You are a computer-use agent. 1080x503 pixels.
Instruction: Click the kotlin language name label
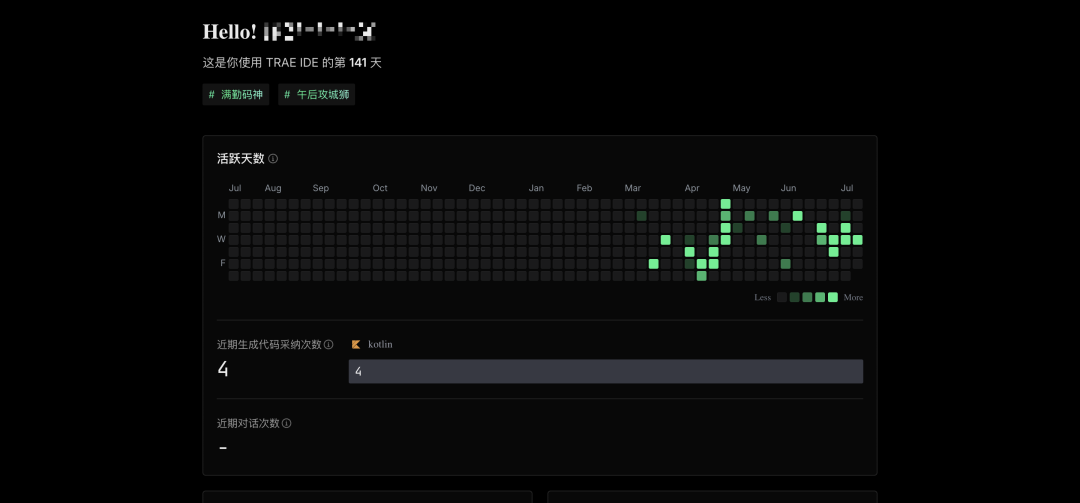tap(380, 344)
